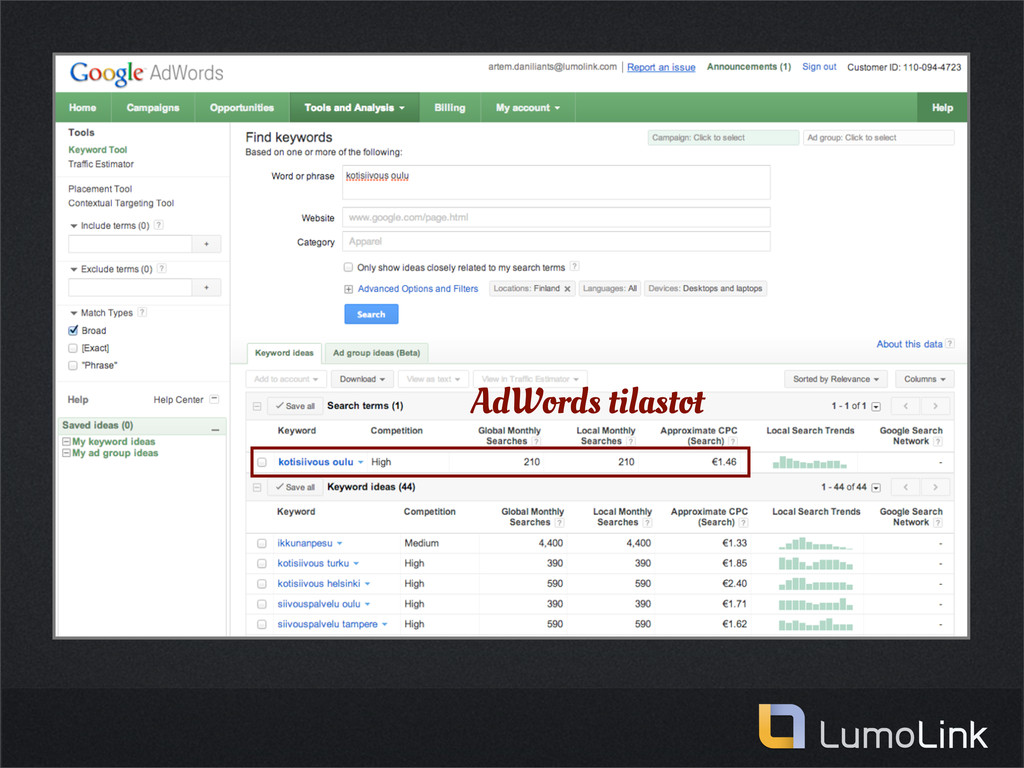Click Report an issue link

(x=661, y=67)
